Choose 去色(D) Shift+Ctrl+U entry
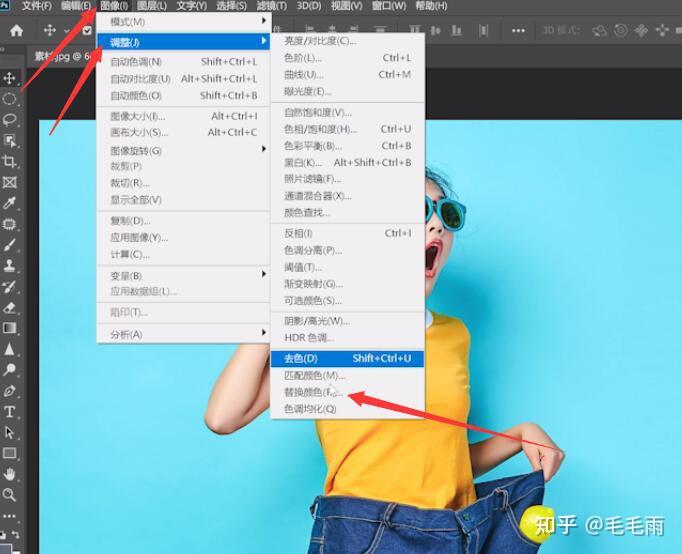Image resolution: width=682 pixels, height=554 pixels. click(x=348, y=358)
